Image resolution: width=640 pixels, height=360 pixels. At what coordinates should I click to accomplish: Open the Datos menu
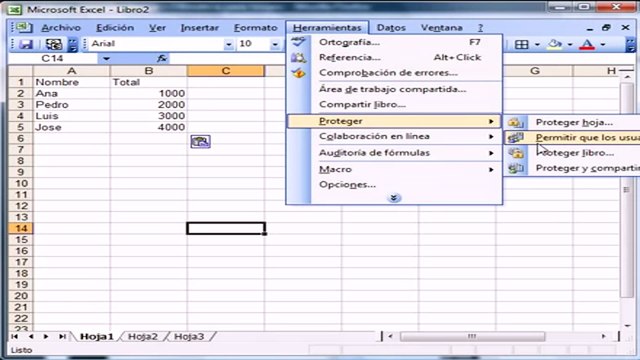(391, 28)
